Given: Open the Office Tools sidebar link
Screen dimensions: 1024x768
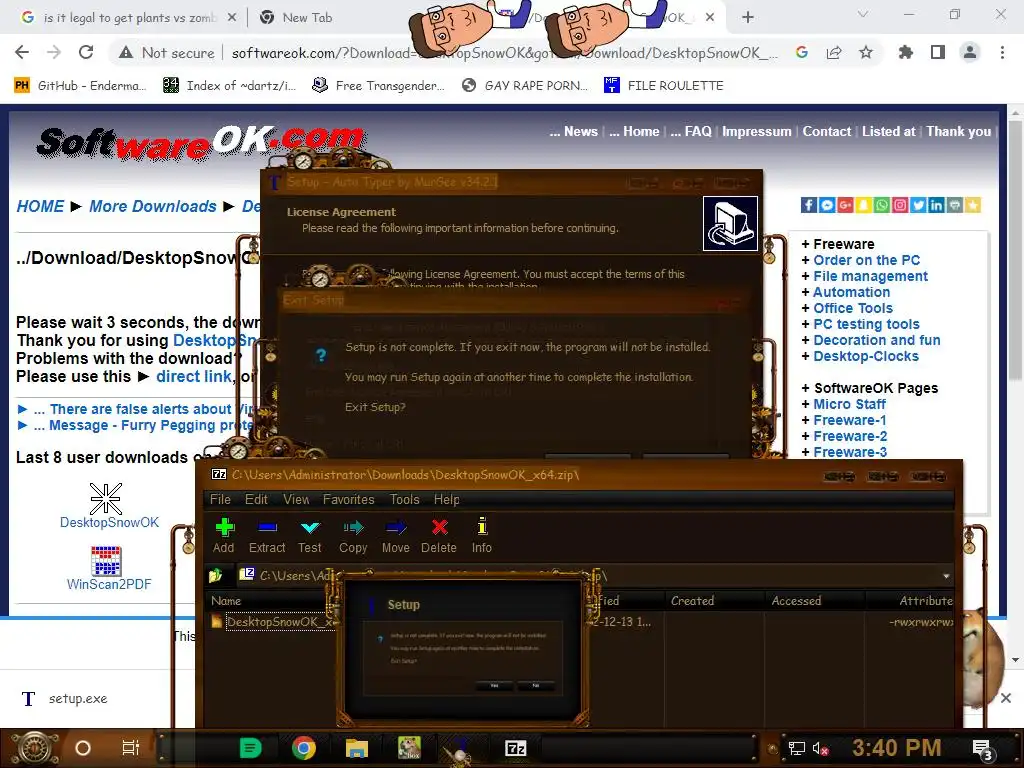Looking at the screenshot, I should tap(852, 308).
